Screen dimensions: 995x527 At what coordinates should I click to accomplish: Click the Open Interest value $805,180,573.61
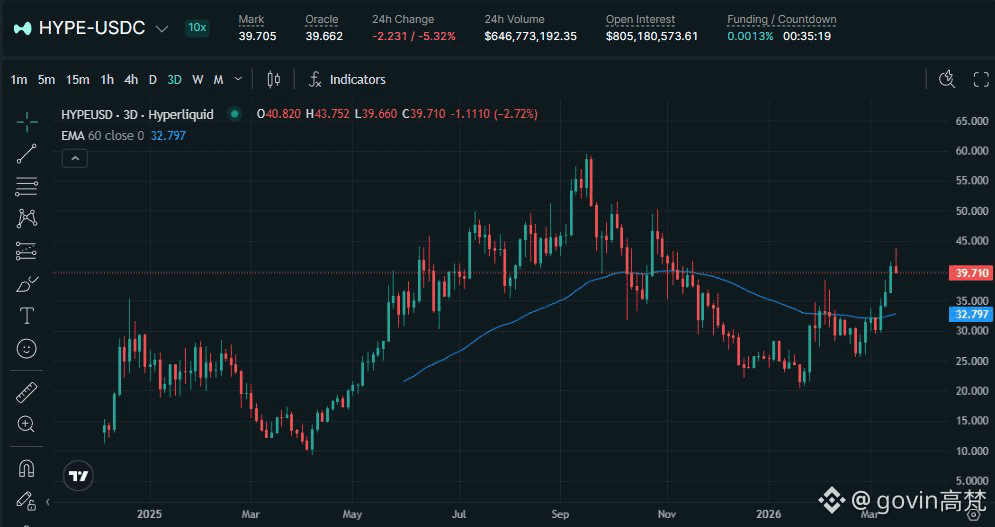pyautogui.click(x=652, y=36)
